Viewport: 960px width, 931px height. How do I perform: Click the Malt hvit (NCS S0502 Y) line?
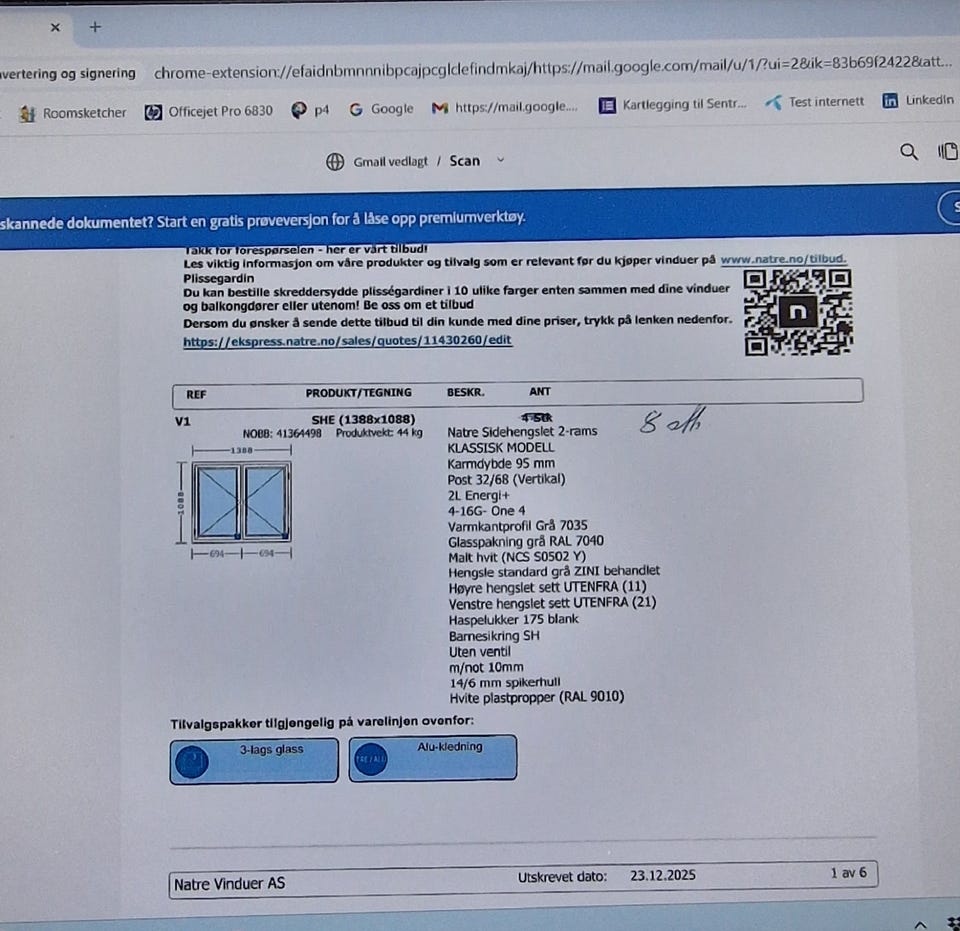[517, 557]
